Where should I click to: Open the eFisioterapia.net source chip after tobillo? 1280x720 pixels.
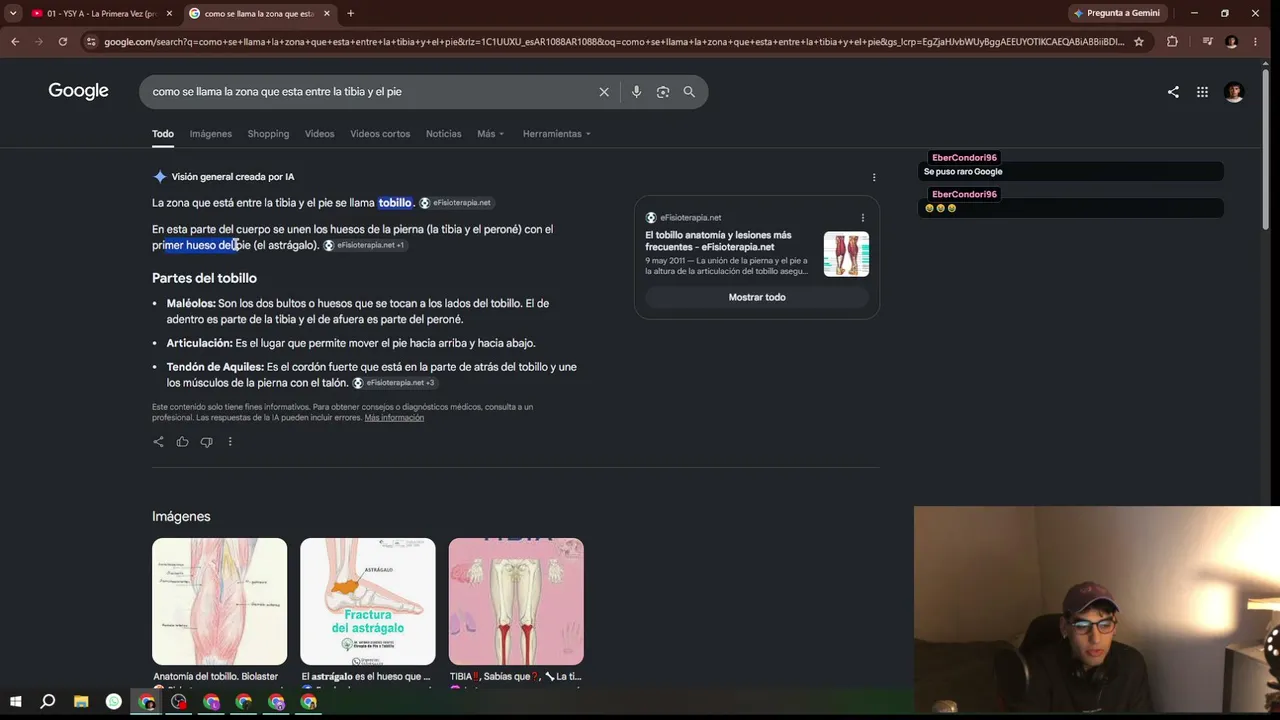(x=456, y=203)
